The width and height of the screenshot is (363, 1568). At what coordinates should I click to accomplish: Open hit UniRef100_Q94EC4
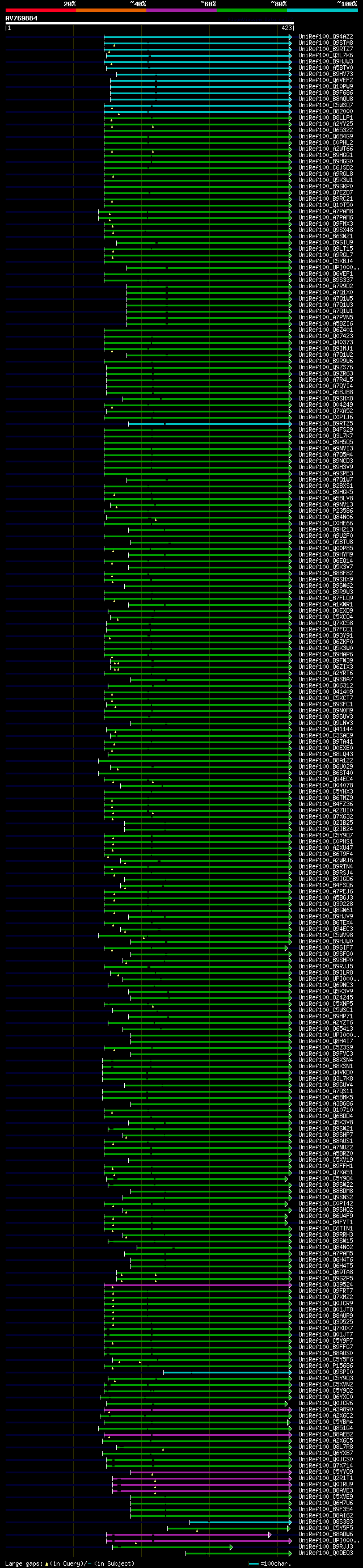tap(325, 779)
